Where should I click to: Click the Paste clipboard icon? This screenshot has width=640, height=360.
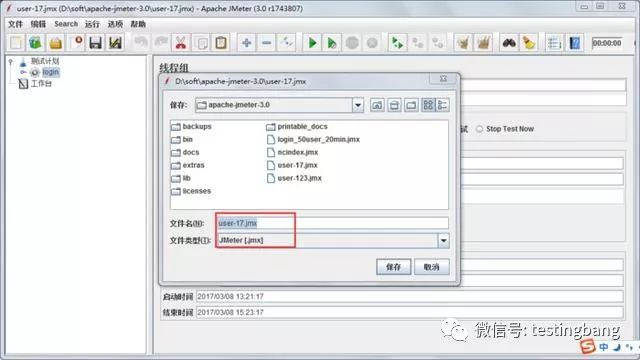pyautogui.click(x=221, y=42)
